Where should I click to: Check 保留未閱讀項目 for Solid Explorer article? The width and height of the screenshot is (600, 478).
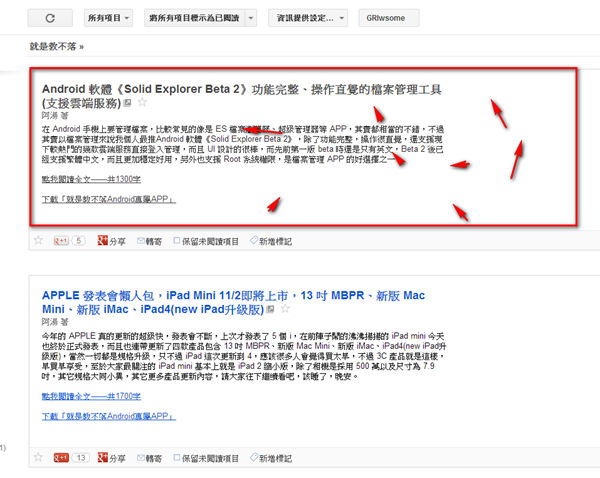pyautogui.click(x=206, y=241)
